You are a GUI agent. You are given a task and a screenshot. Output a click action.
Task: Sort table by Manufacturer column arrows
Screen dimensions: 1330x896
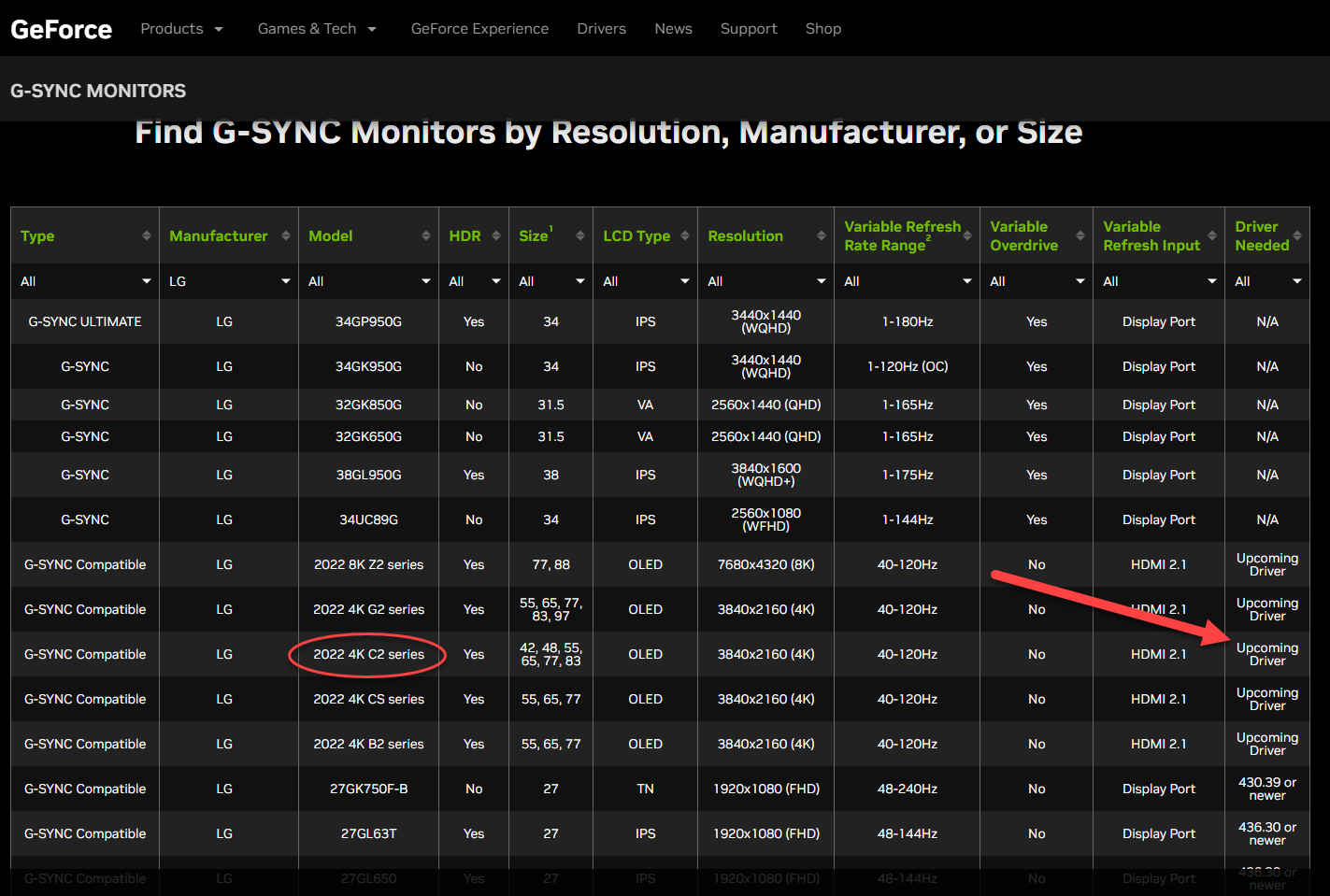286,235
